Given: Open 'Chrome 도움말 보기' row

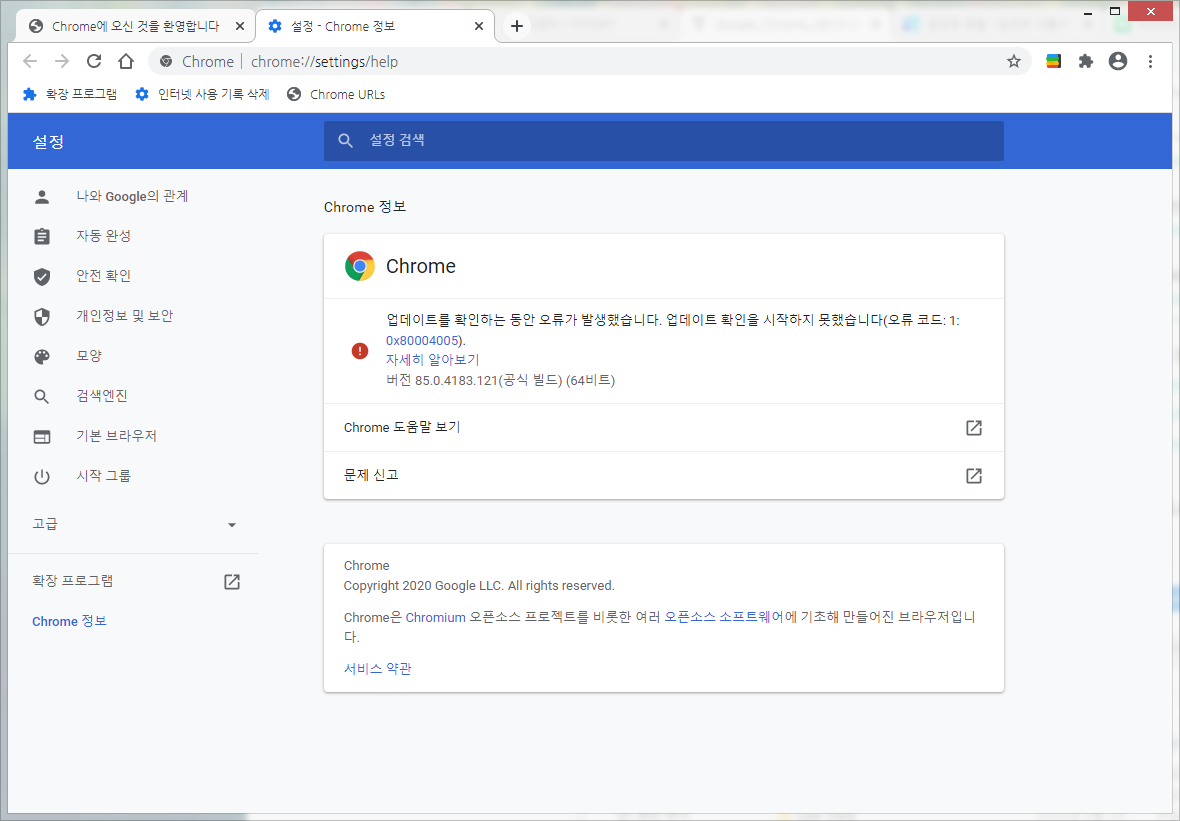Looking at the screenshot, I should coord(664,427).
